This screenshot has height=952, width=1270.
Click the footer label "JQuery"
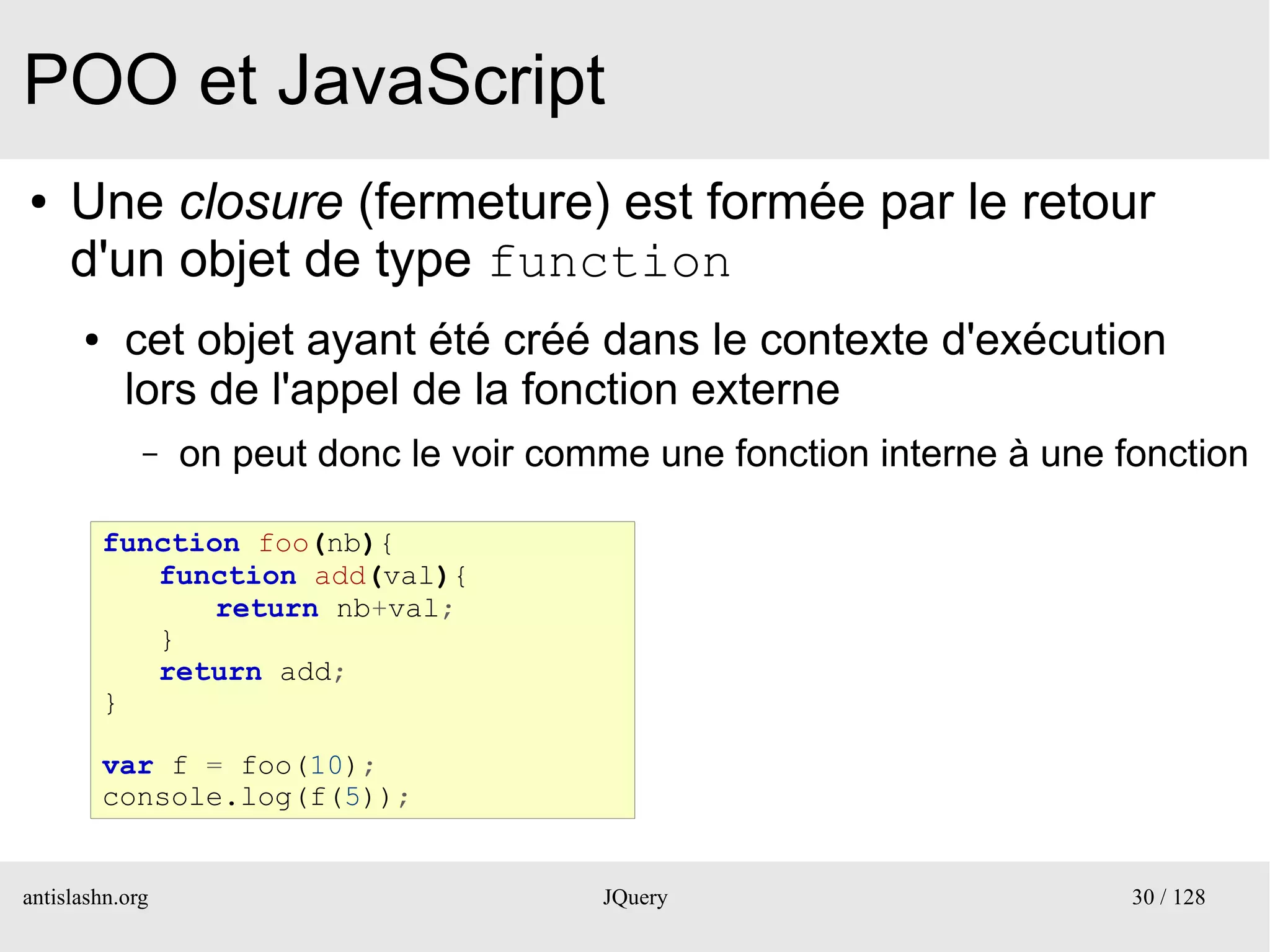tap(635, 897)
